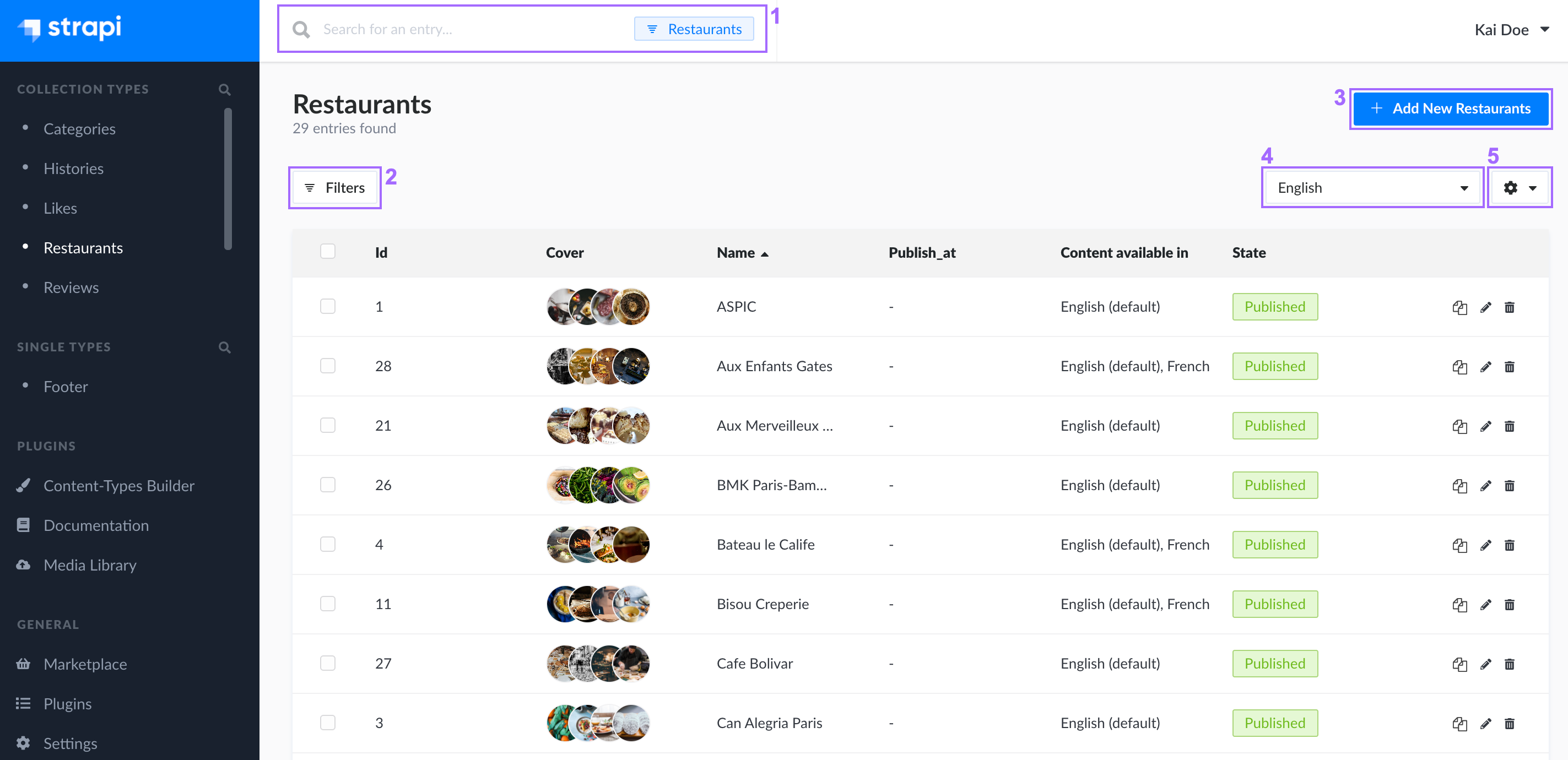Edit the Bisou Creperie entry with the pencil icon
Viewport: 1568px width, 760px height.
[1486, 604]
